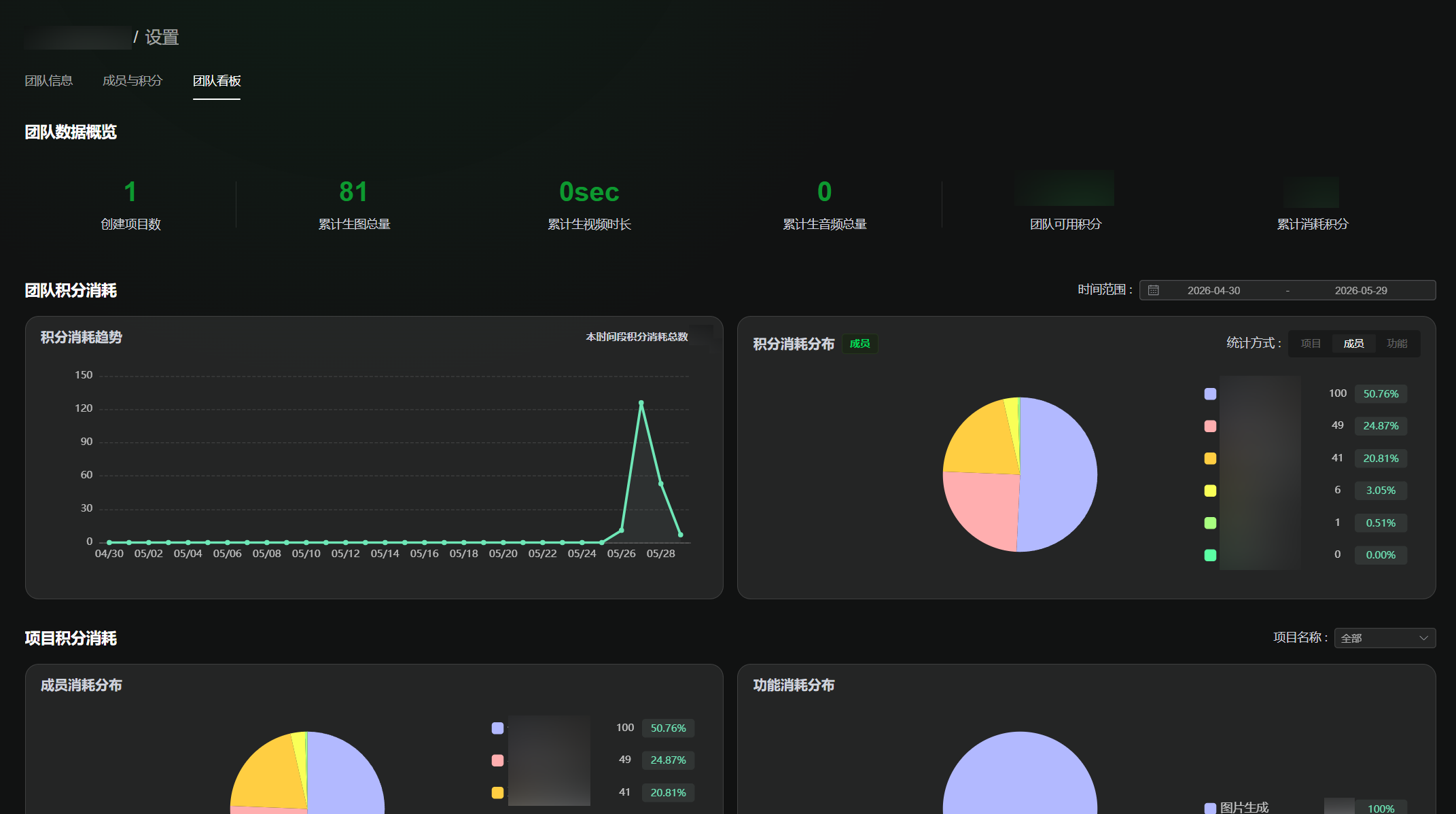Click the 项目积分消耗 heading
The height and width of the screenshot is (814, 1456).
(71, 639)
